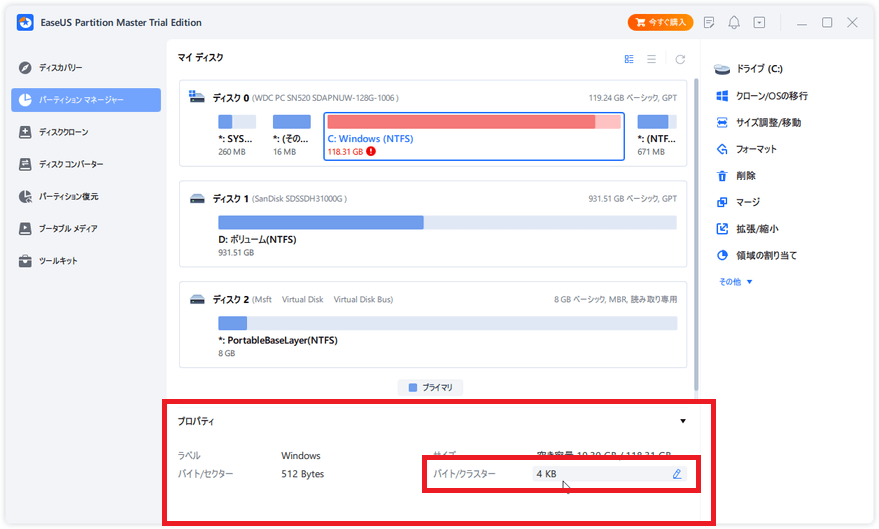Select the C: Windows (NTFS) partition block
This screenshot has height=529, width=879.
(474, 135)
